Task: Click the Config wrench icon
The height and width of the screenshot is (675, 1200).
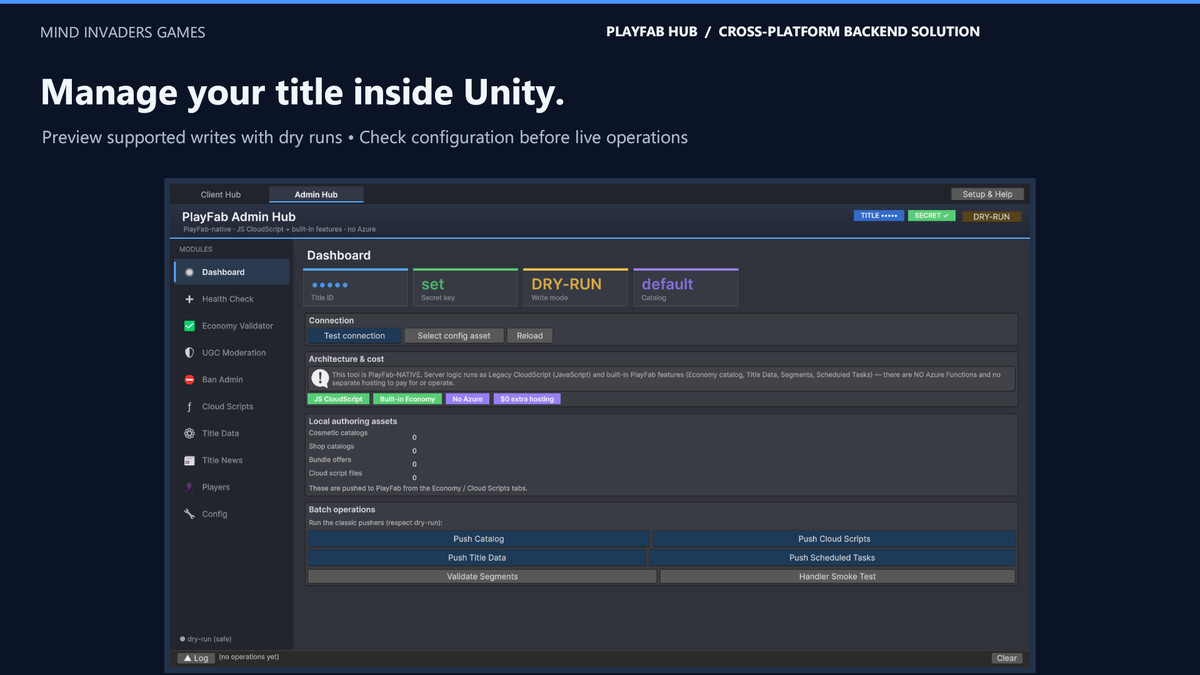Action: click(190, 514)
